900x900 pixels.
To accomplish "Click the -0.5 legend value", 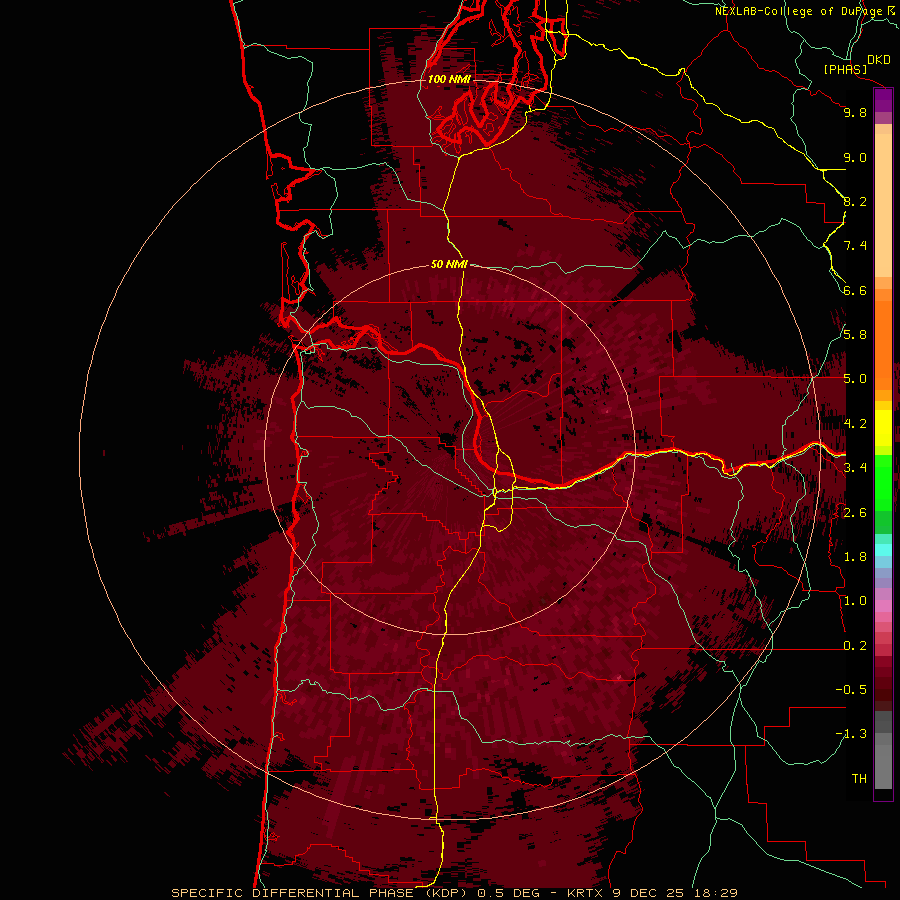I will pyautogui.click(x=851, y=690).
